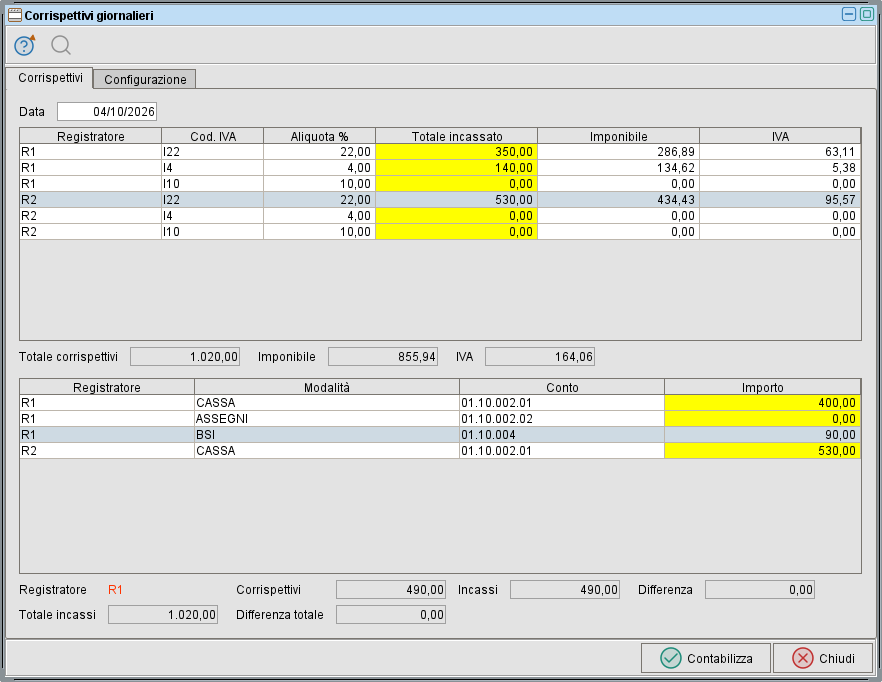Click the window icon in title bar
This screenshot has width=882, height=682.
click(15, 15)
